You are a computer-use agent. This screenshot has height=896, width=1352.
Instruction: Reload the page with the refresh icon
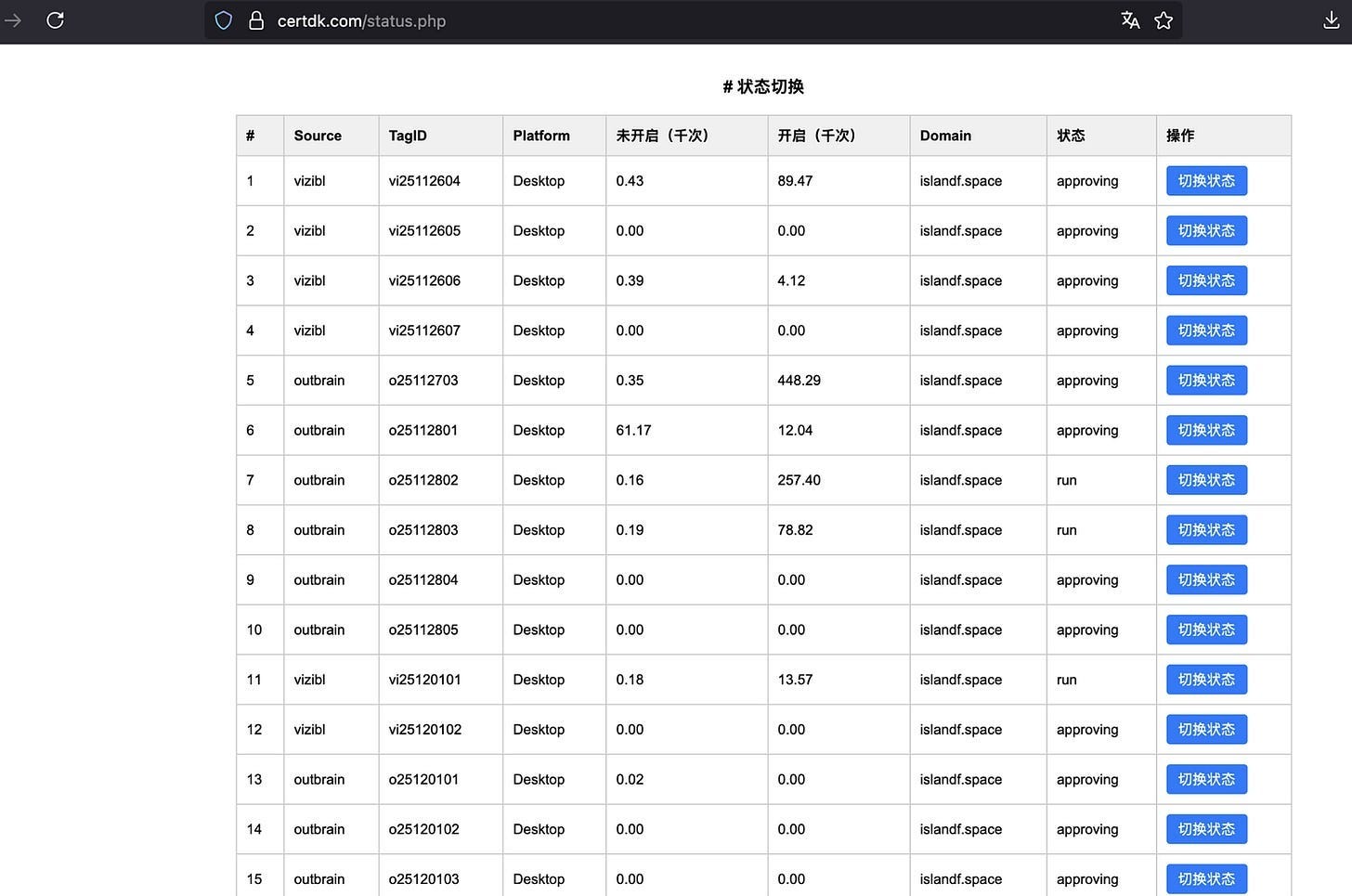pos(55,20)
